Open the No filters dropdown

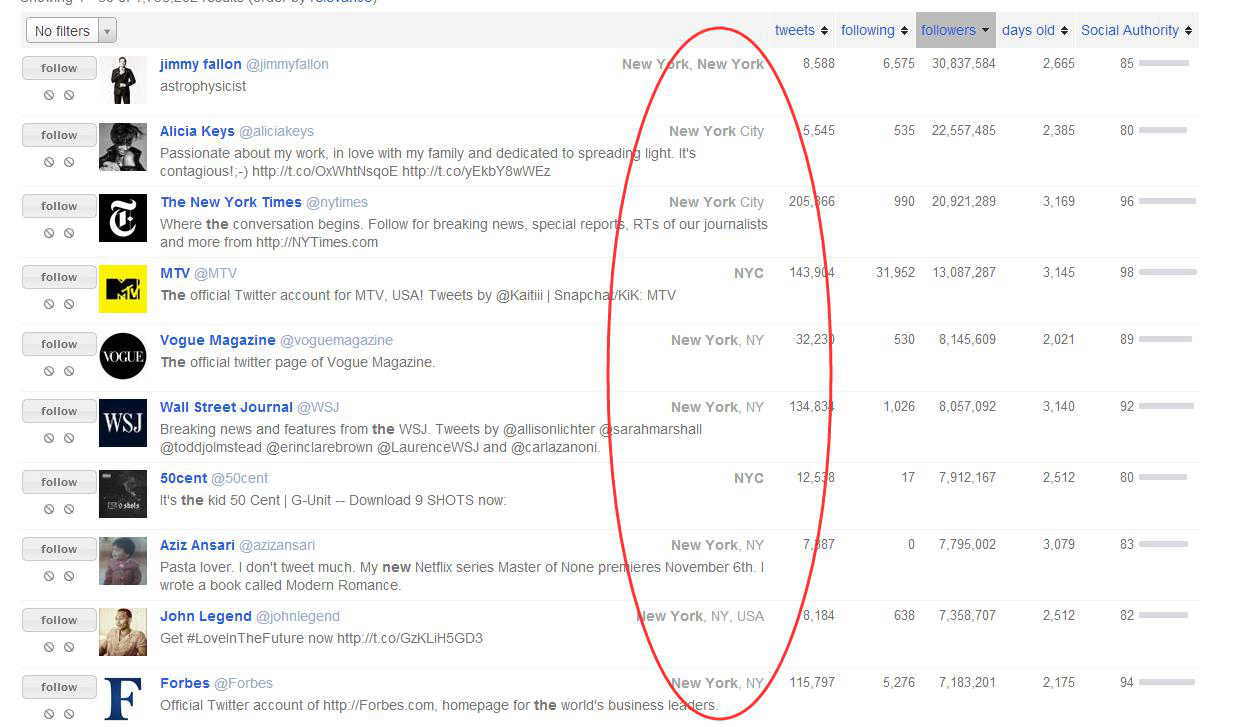tap(69, 31)
